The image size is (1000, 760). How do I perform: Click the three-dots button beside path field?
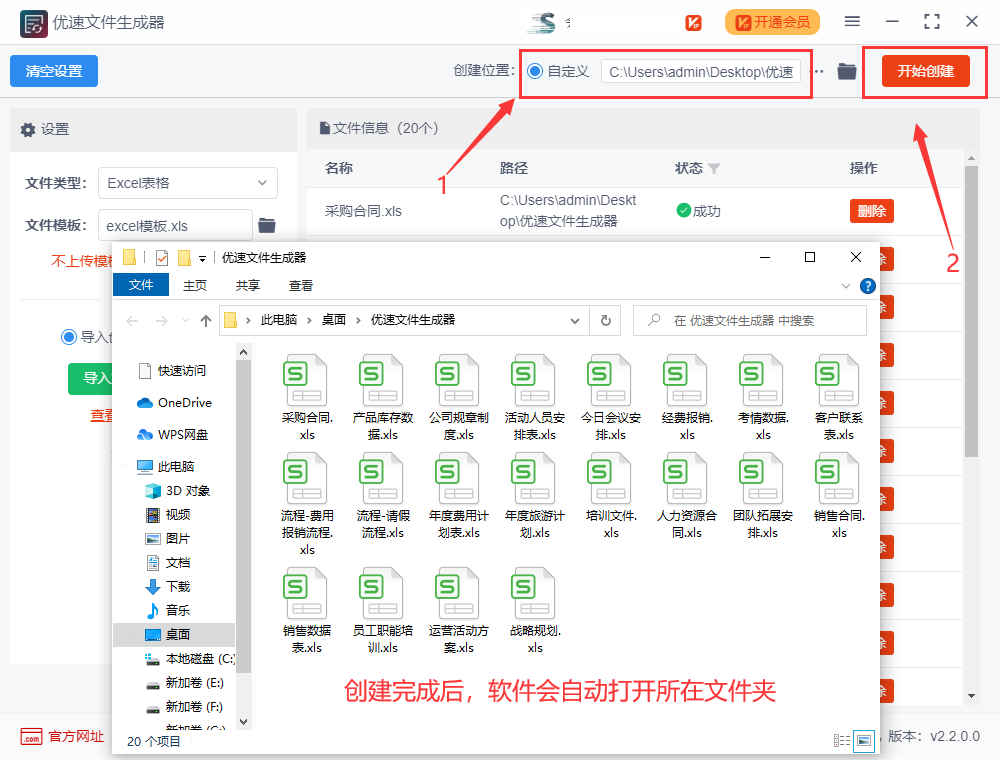pos(817,71)
